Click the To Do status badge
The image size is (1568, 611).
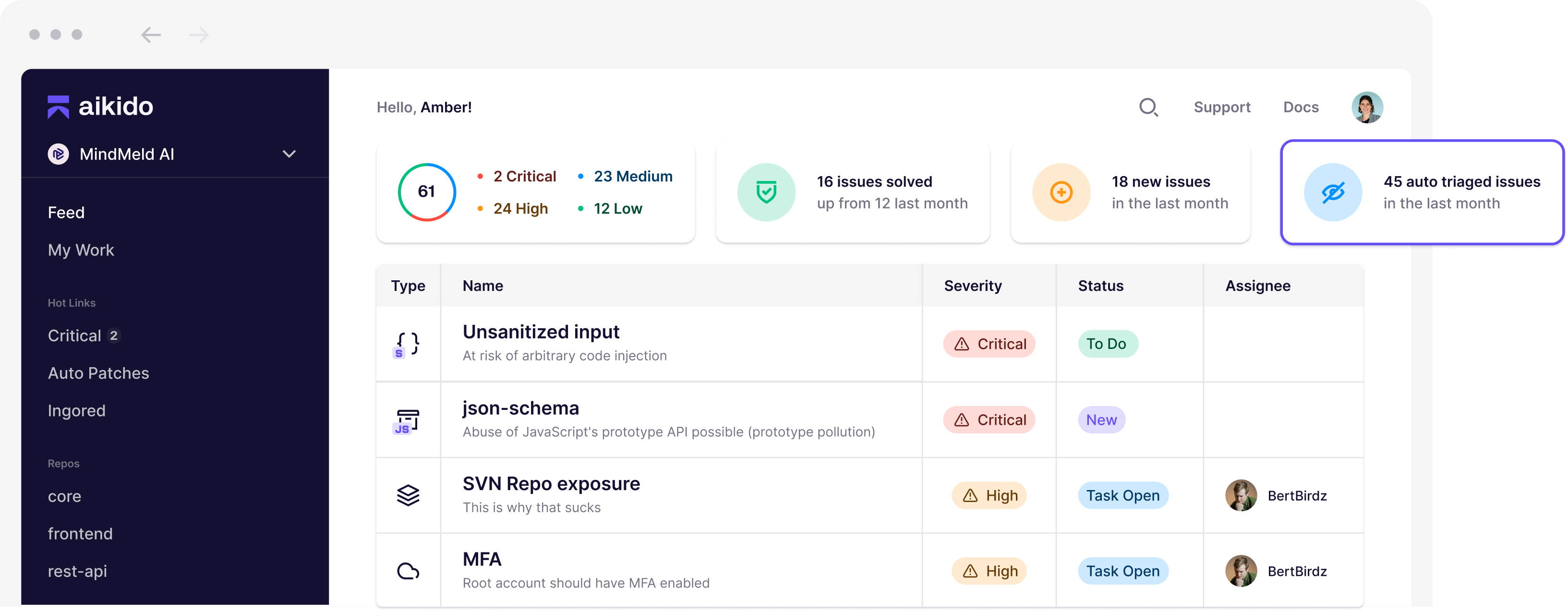point(1107,345)
